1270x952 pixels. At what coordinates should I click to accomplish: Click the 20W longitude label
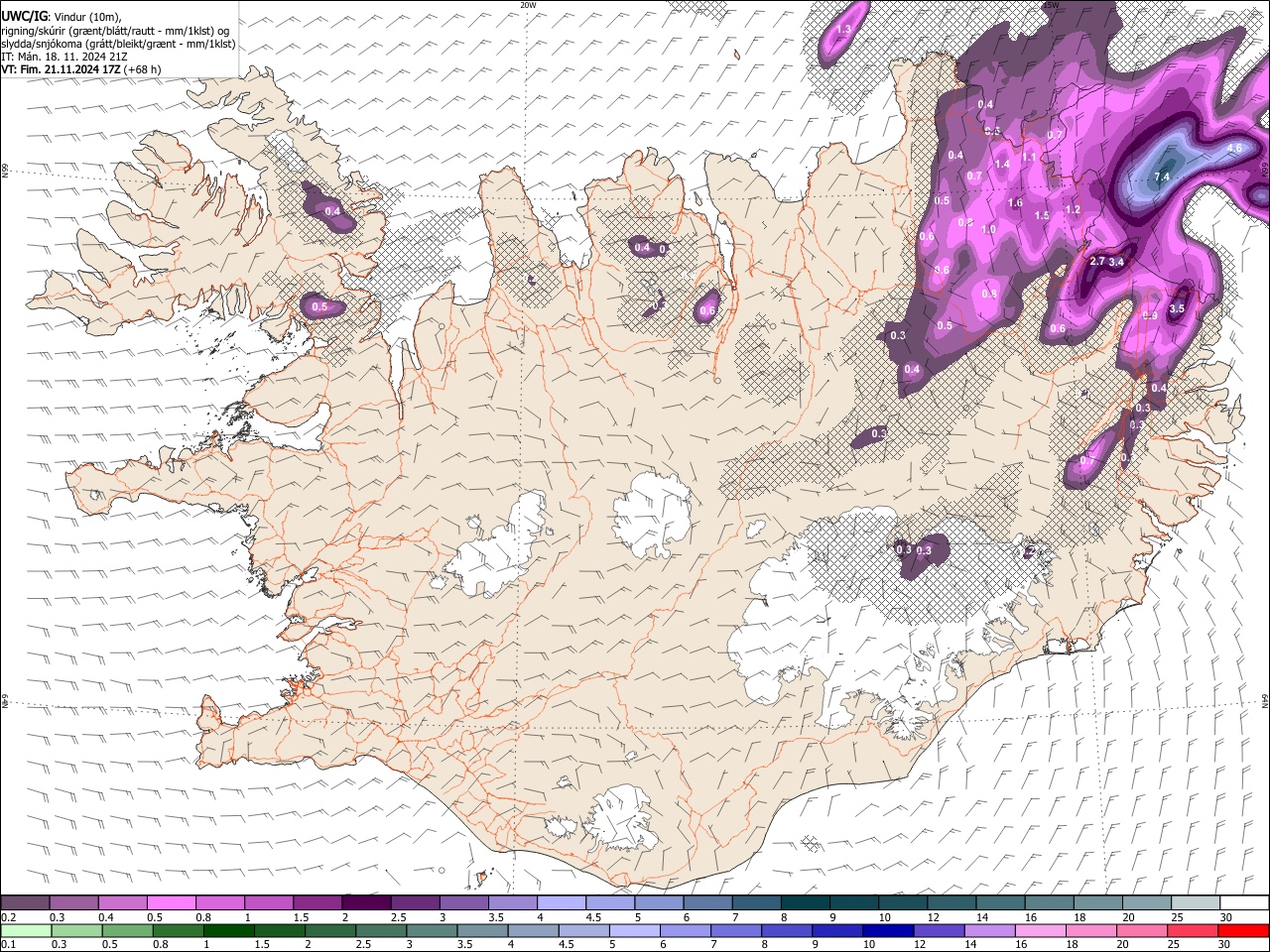point(528,5)
